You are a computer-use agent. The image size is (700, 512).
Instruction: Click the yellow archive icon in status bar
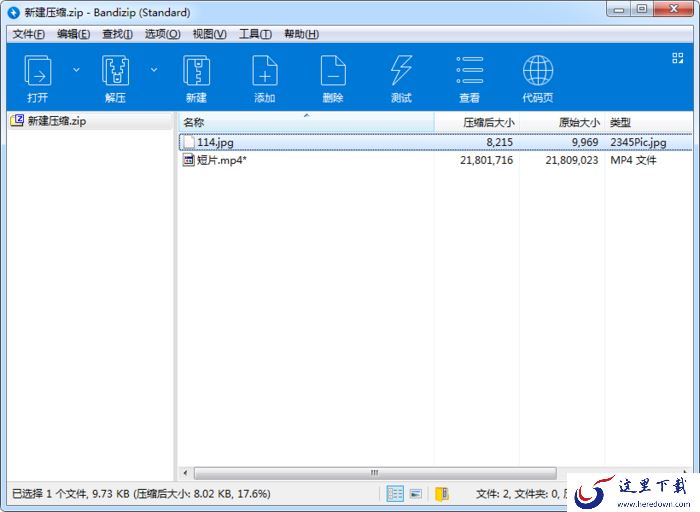coord(442,494)
